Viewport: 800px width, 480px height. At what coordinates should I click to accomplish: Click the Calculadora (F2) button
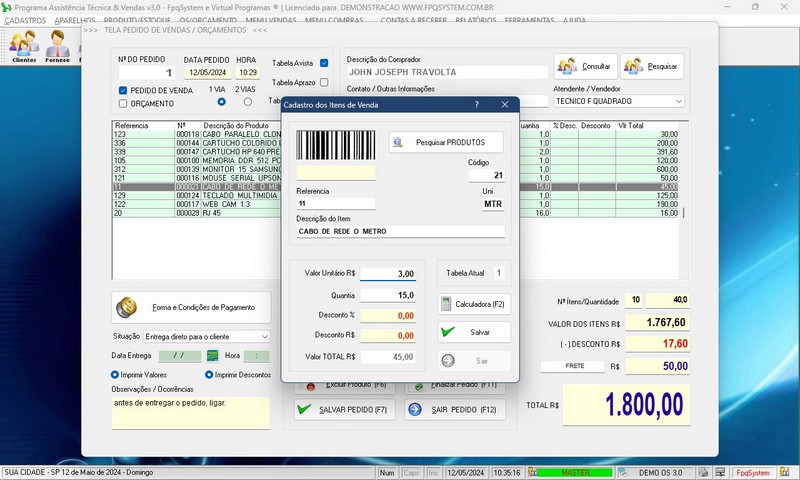[474, 304]
